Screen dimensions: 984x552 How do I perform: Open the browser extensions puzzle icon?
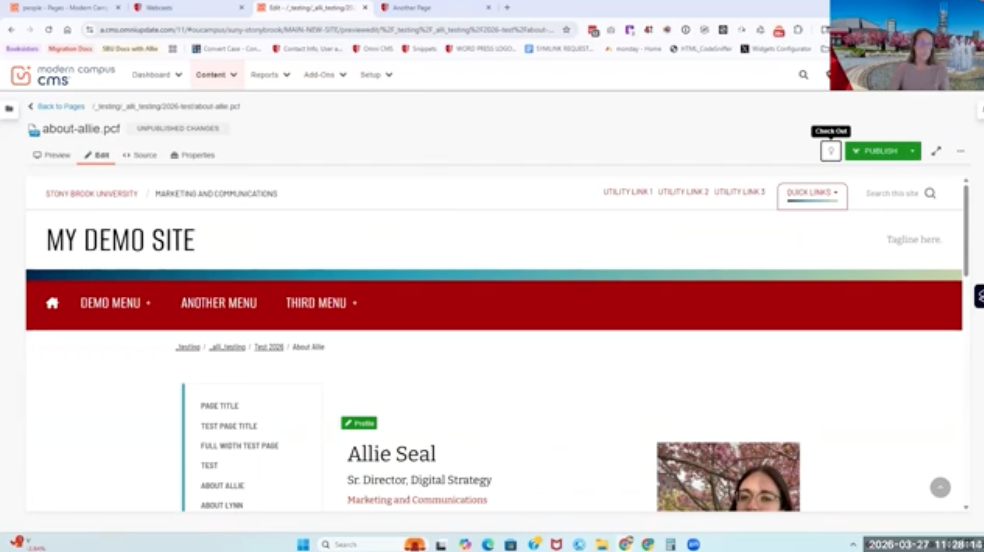pyautogui.click(x=798, y=29)
